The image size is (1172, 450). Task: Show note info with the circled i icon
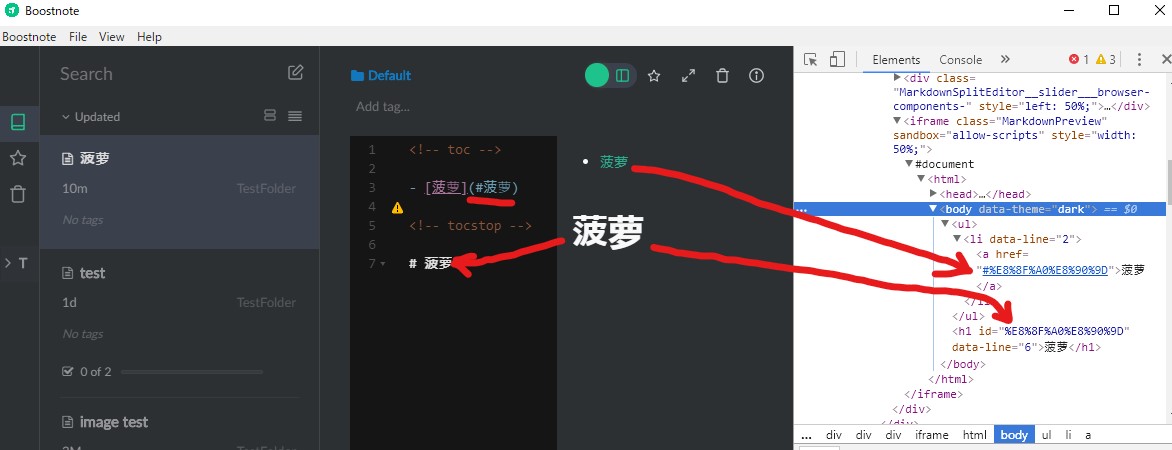(756, 75)
